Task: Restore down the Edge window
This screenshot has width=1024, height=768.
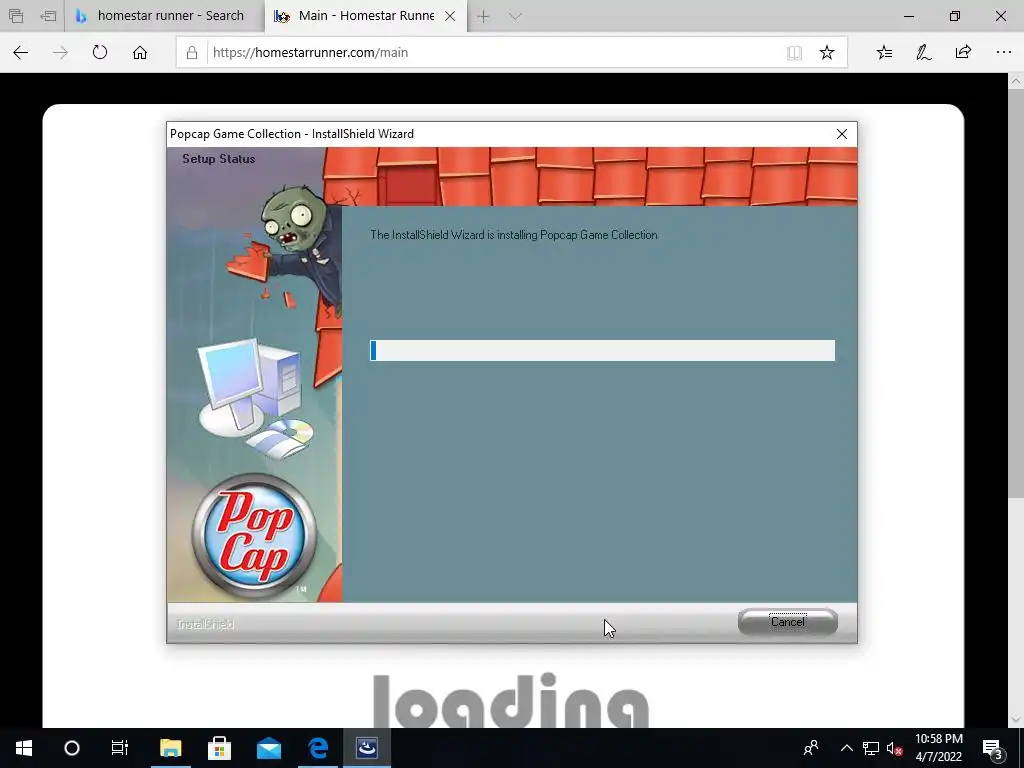Action: tap(955, 16)
